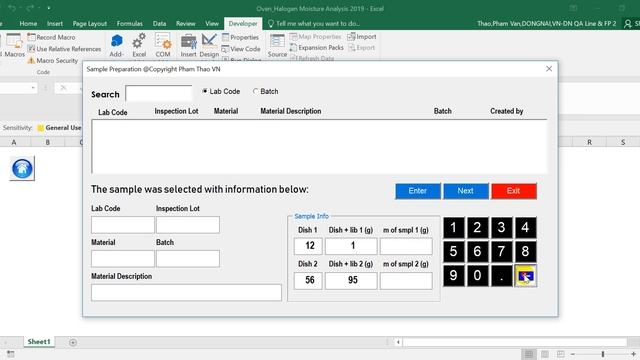The height and width of the screenshot is (360, 640).
Task: Select column R header
Action: pos(589,142)
